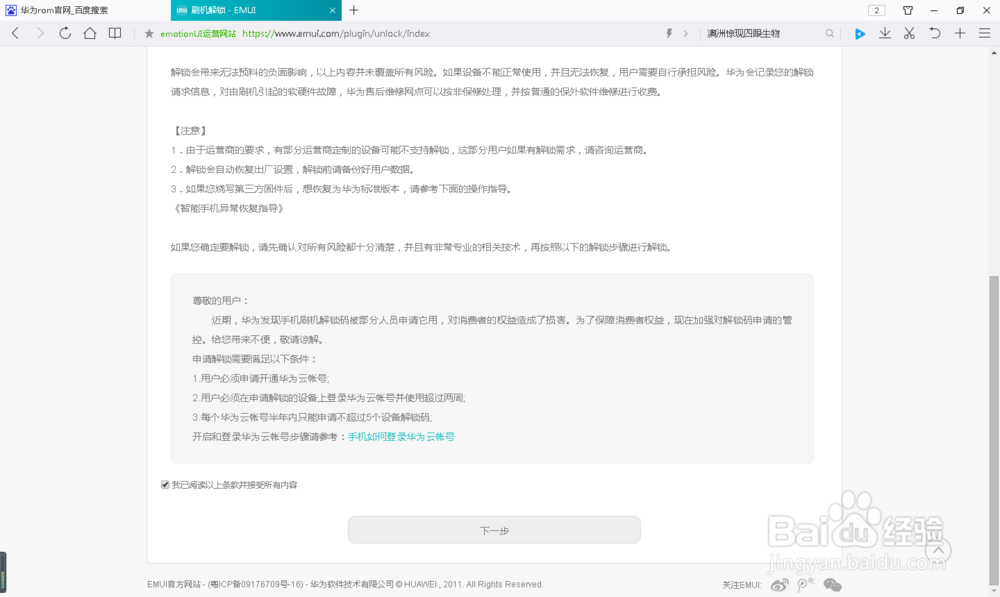This screenshot has height=597, width=1000.
Task: Click the blue video acceleration play icon
Action: [x=862, y=33]
